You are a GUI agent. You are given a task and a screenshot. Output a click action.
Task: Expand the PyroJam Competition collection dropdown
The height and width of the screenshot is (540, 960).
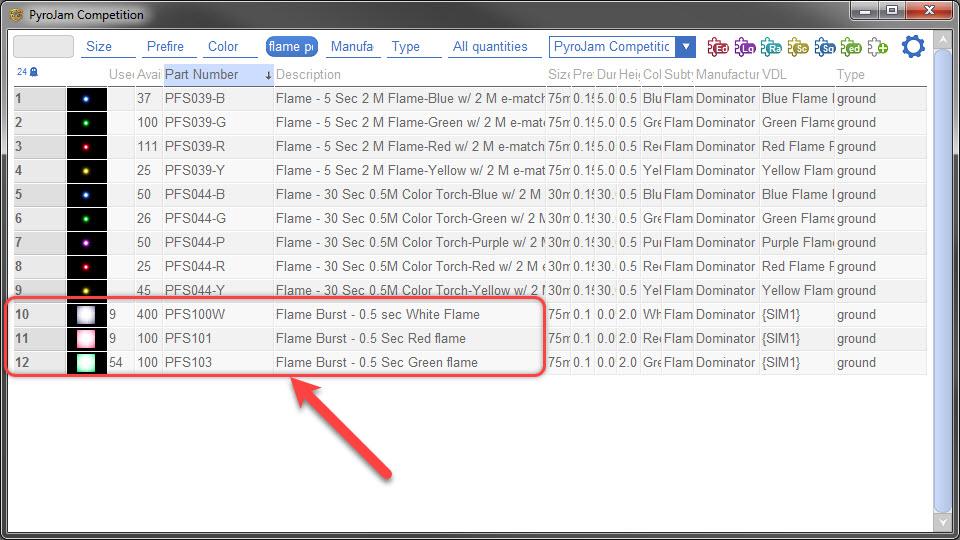[x=685, y=47]
